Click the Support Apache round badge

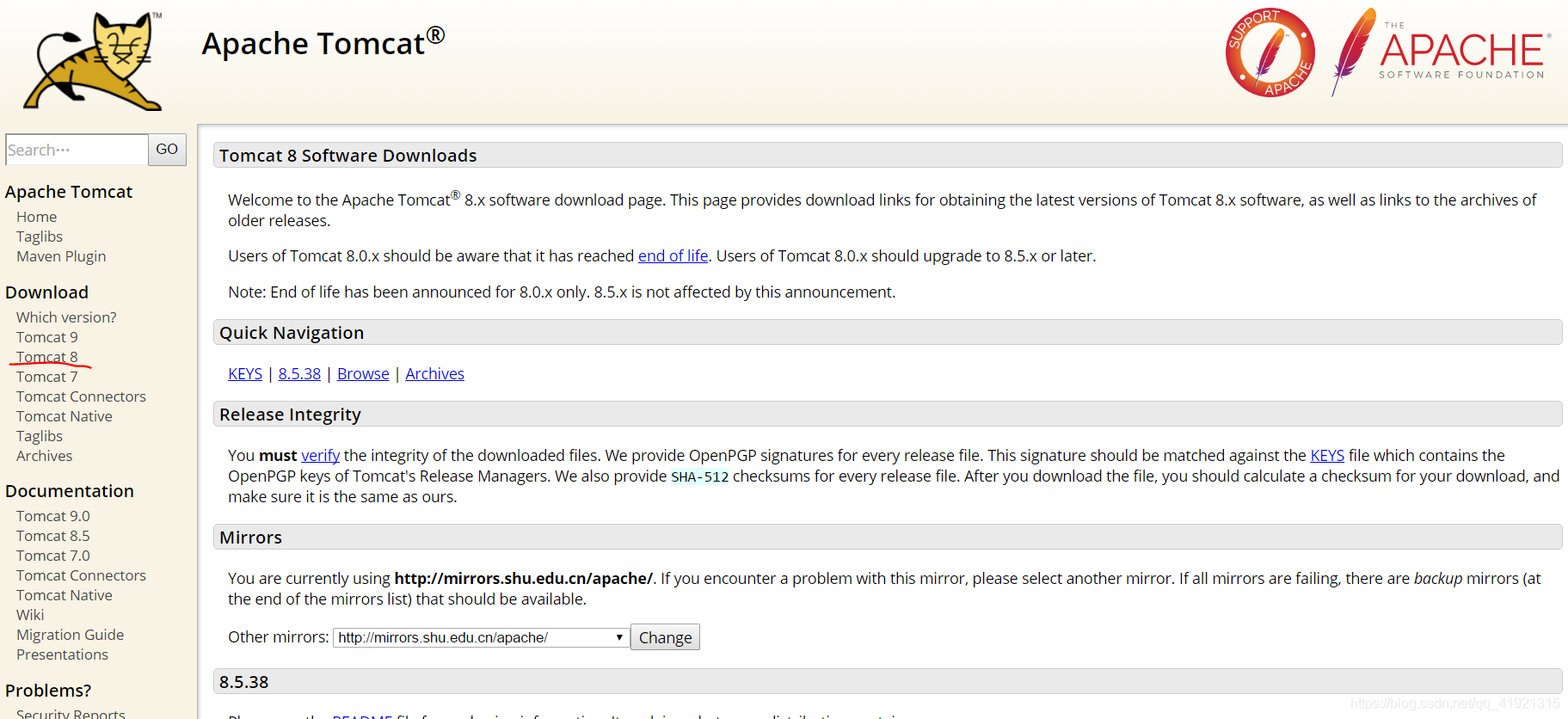click(x=1270, y=52)
